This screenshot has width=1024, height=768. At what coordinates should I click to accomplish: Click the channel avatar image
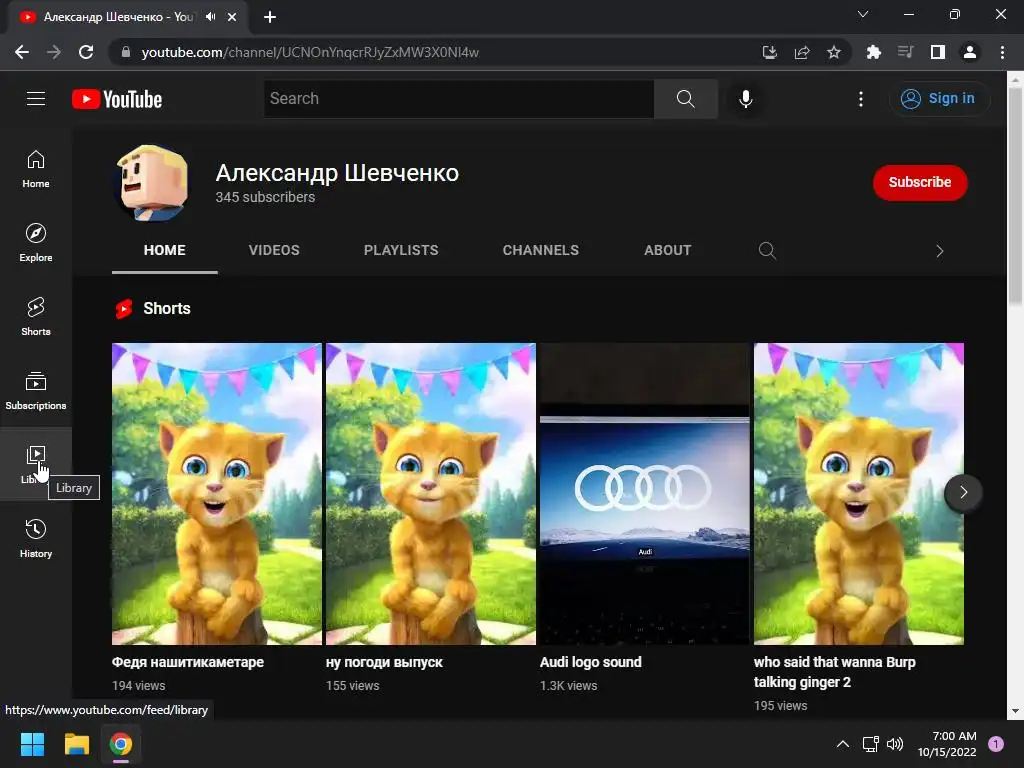tap(152, 184)
